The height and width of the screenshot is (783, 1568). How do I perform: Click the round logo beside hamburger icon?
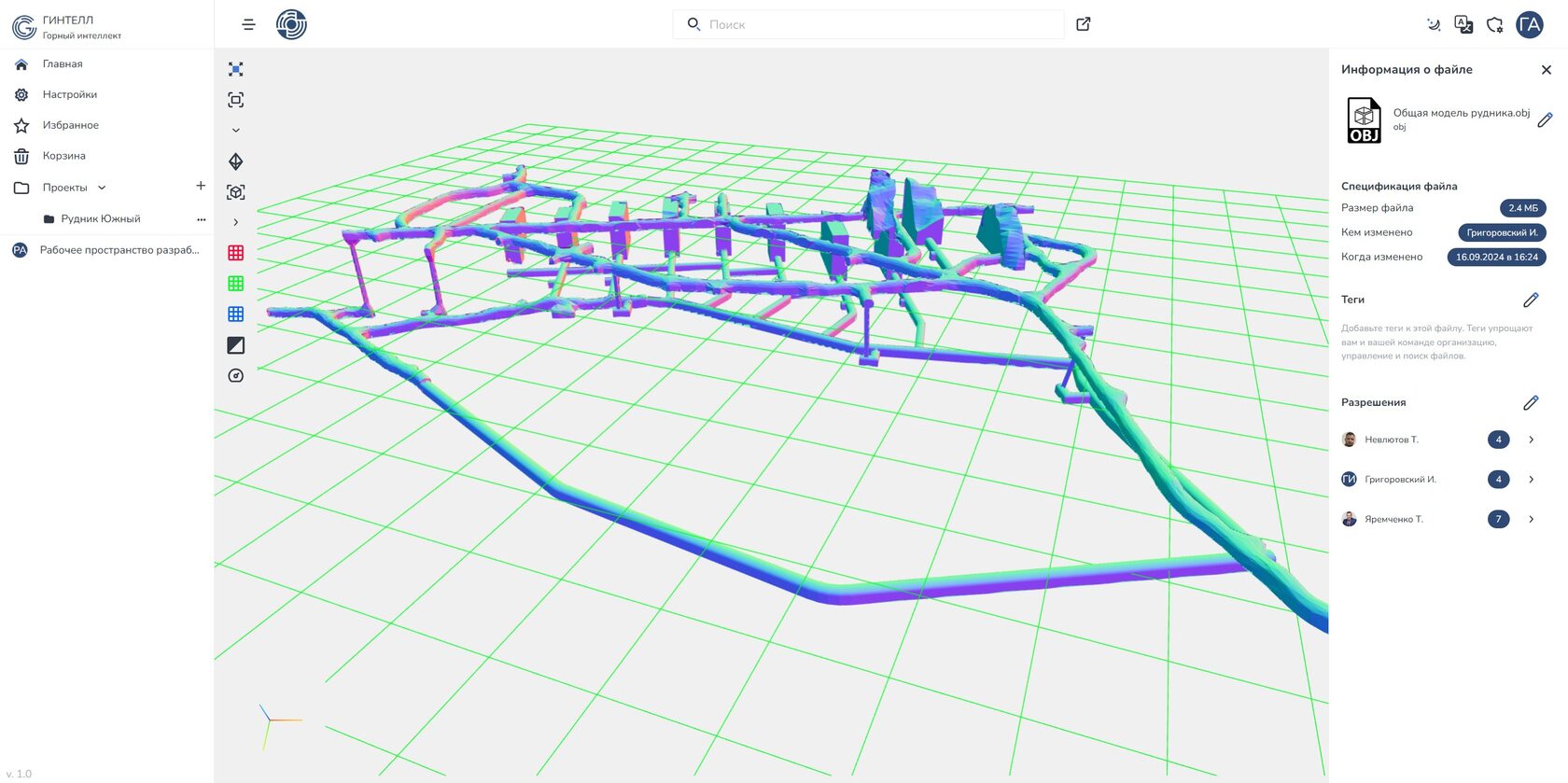[291, 24]
